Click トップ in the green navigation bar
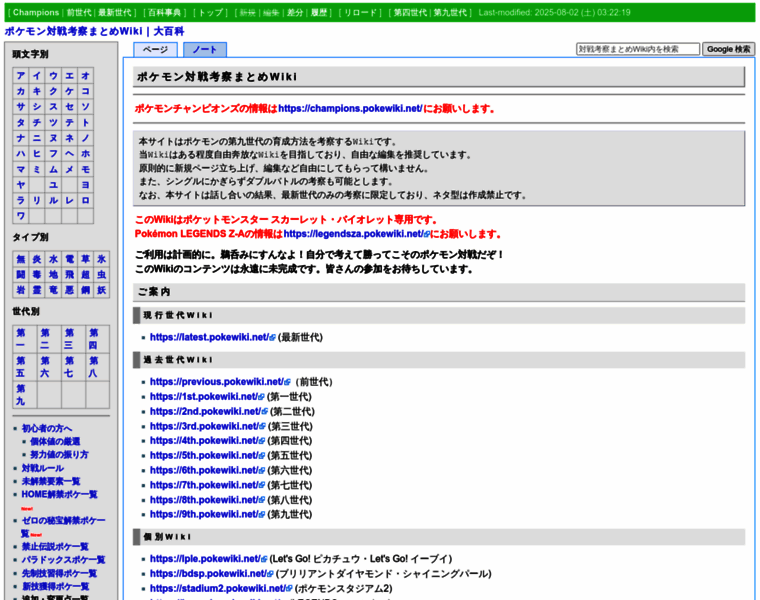Viewport: 760px width, 600px height. [x=211, y=13]
